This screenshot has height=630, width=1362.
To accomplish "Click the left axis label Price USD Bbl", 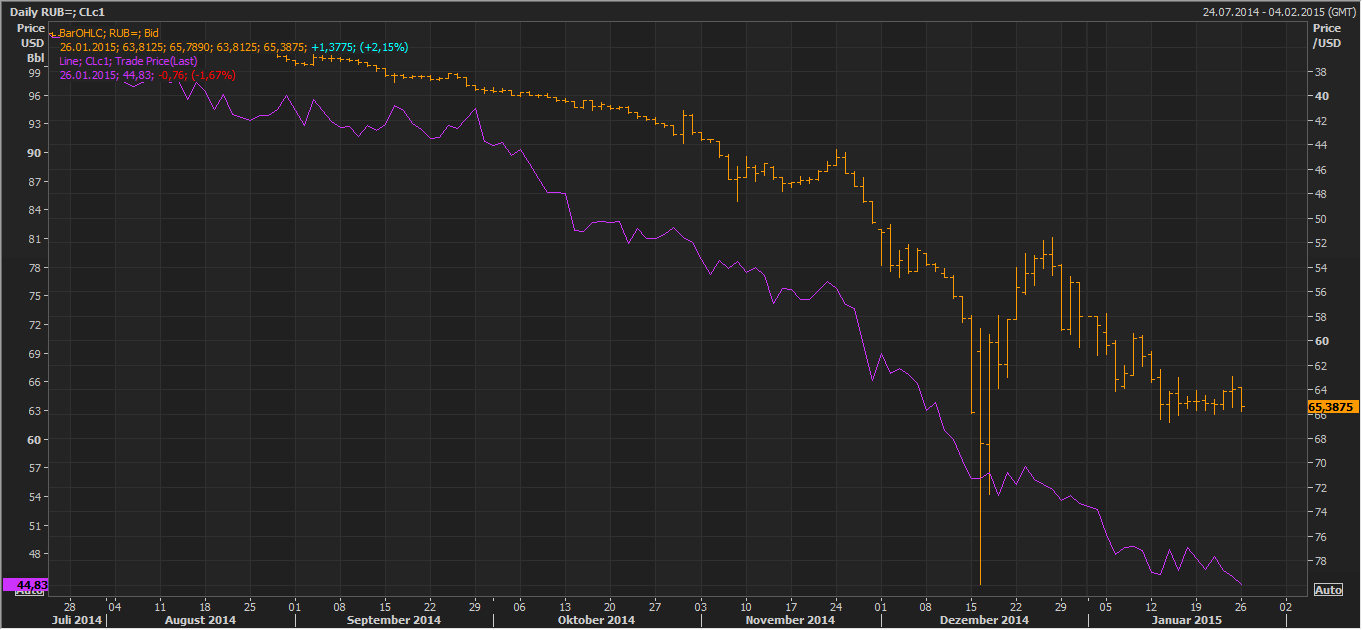I will pos(30,43).
